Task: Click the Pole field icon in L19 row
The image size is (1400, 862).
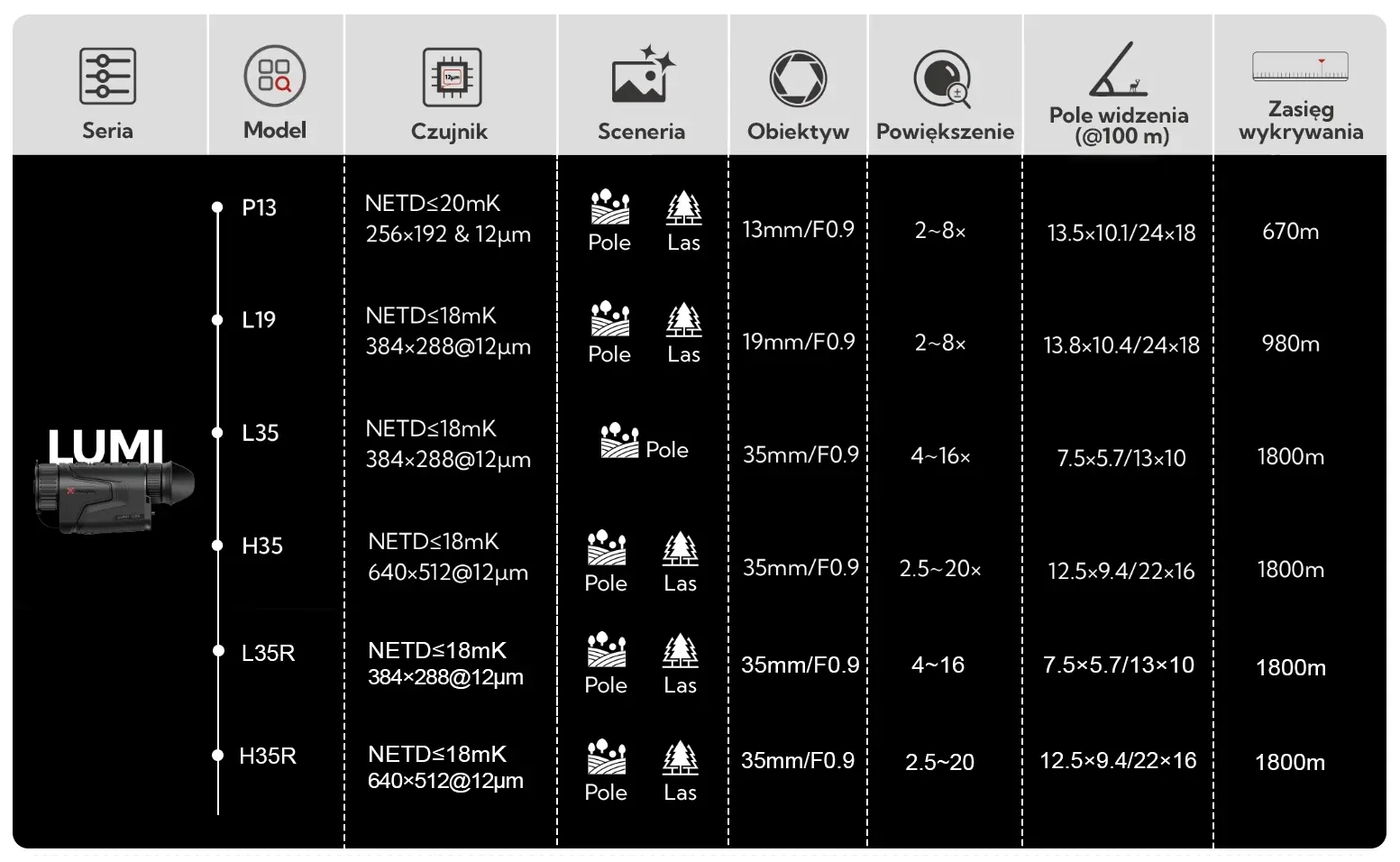Action: [610, 319]
